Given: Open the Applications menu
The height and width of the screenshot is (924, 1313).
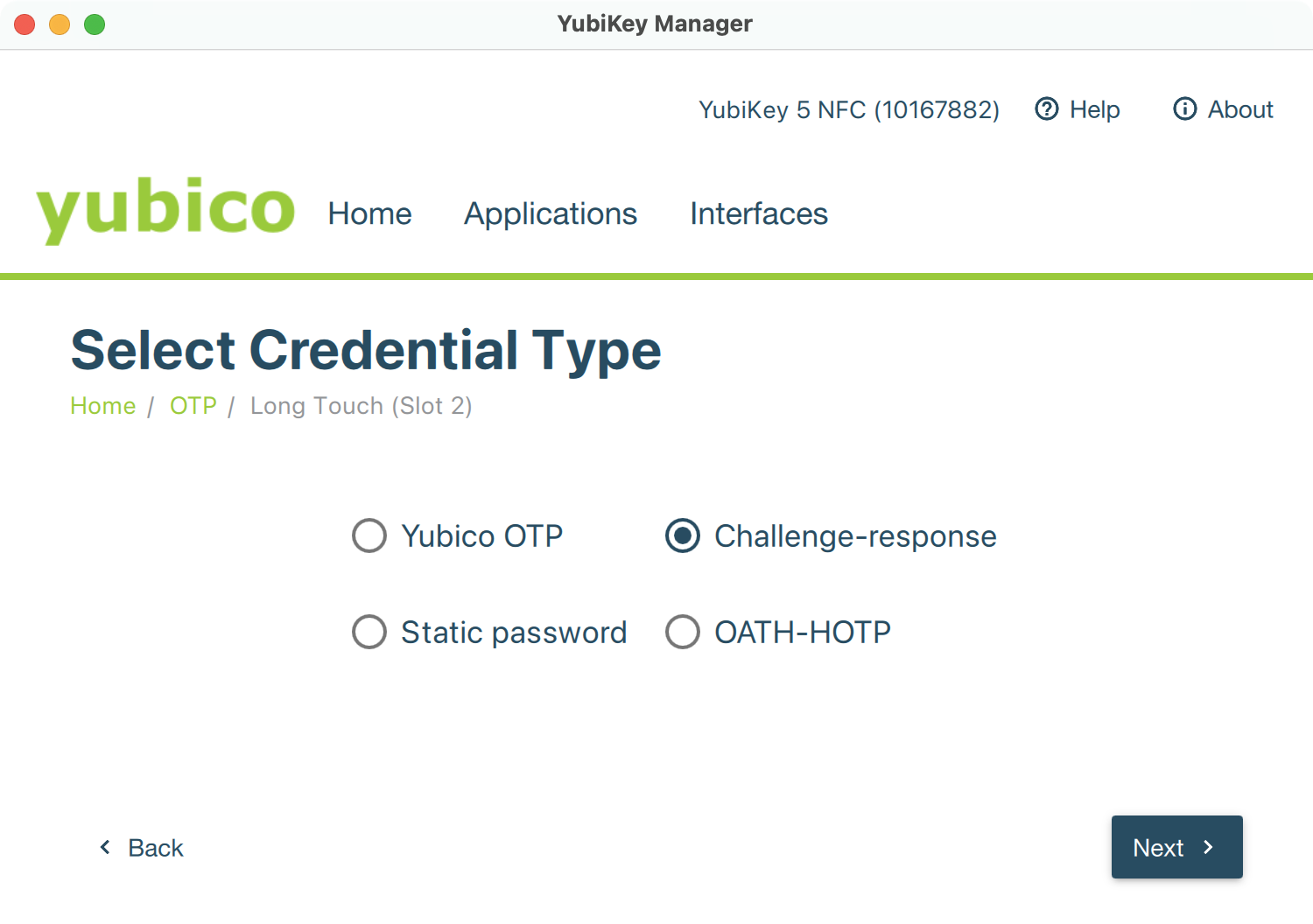Looking at the screenshot, I should click(x=551, y=213).
